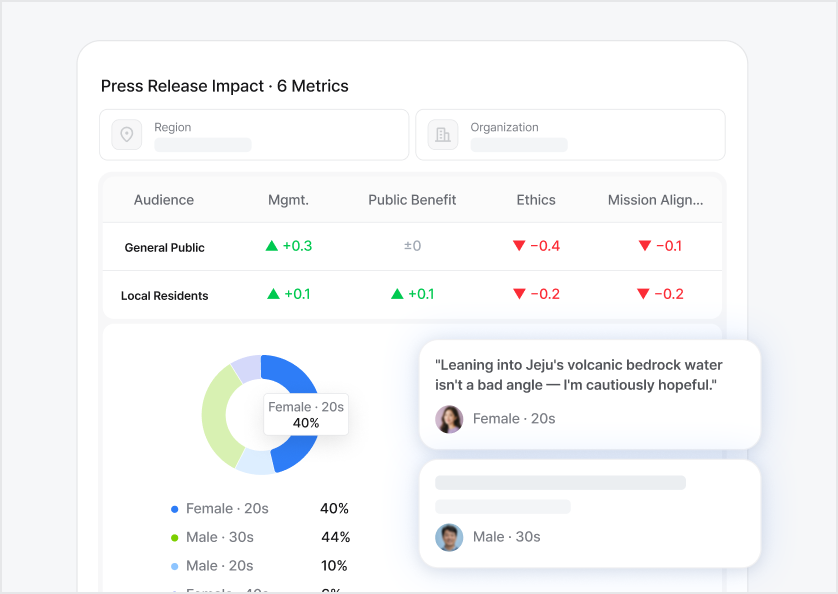The width and height of the screenshot is (838, 594).
Task: Click the red down arrow for Local Residents Ethics
Action: click(519, 294)
